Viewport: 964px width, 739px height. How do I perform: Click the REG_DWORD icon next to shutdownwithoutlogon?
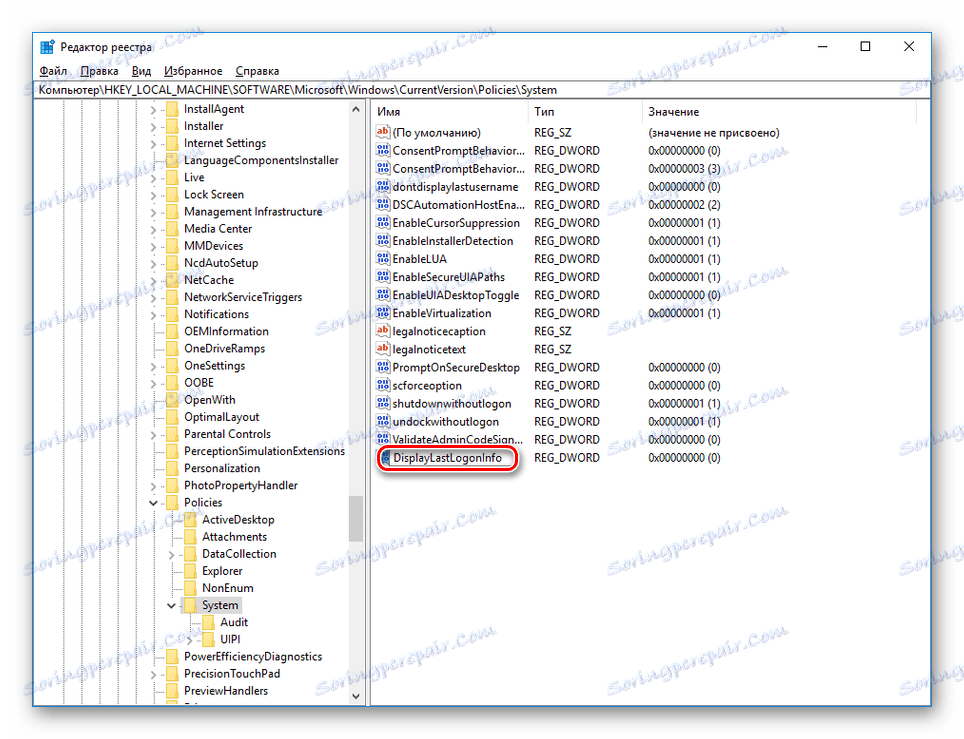[x=384, y=403]
